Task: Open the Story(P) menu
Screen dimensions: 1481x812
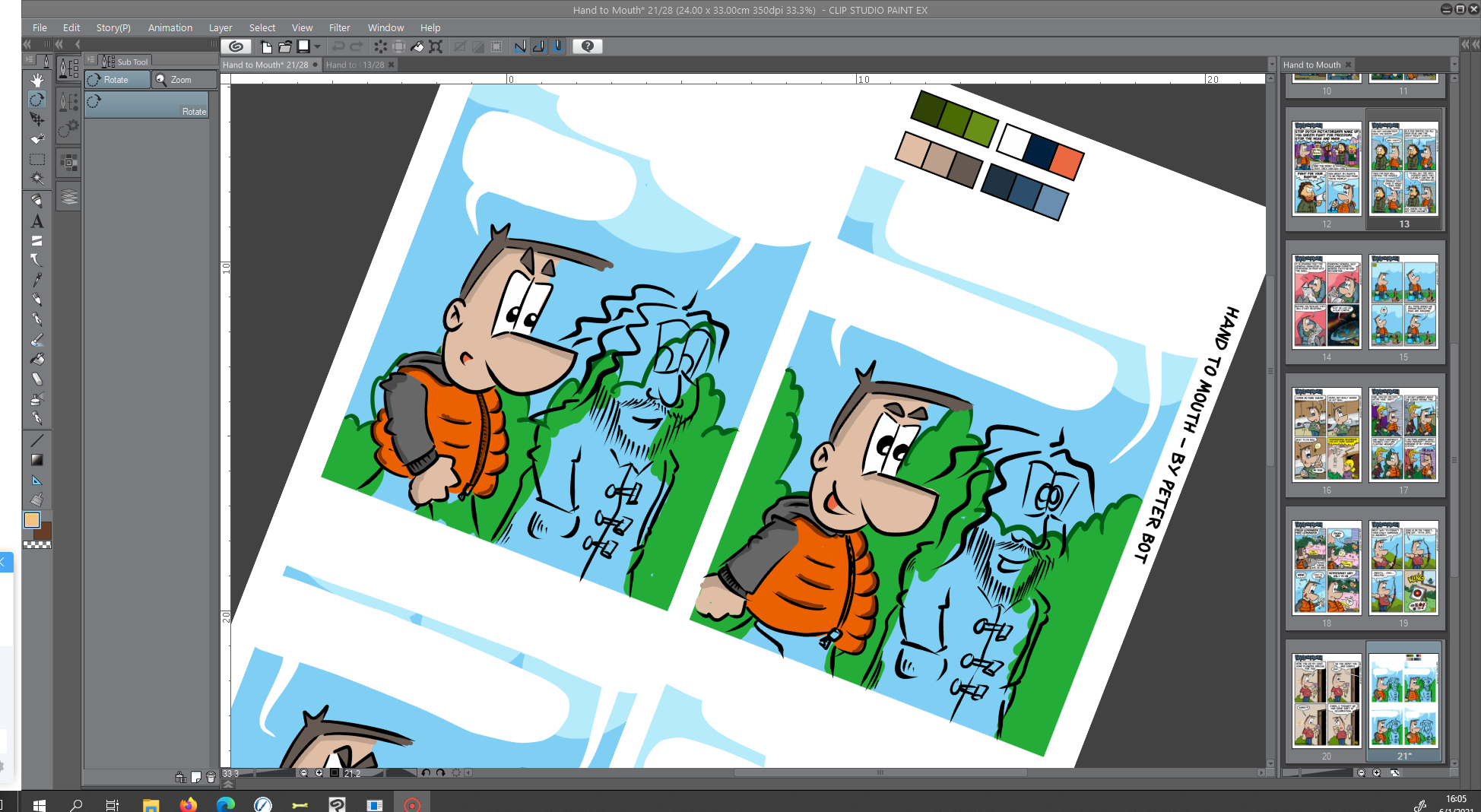Action: point(113,27)
